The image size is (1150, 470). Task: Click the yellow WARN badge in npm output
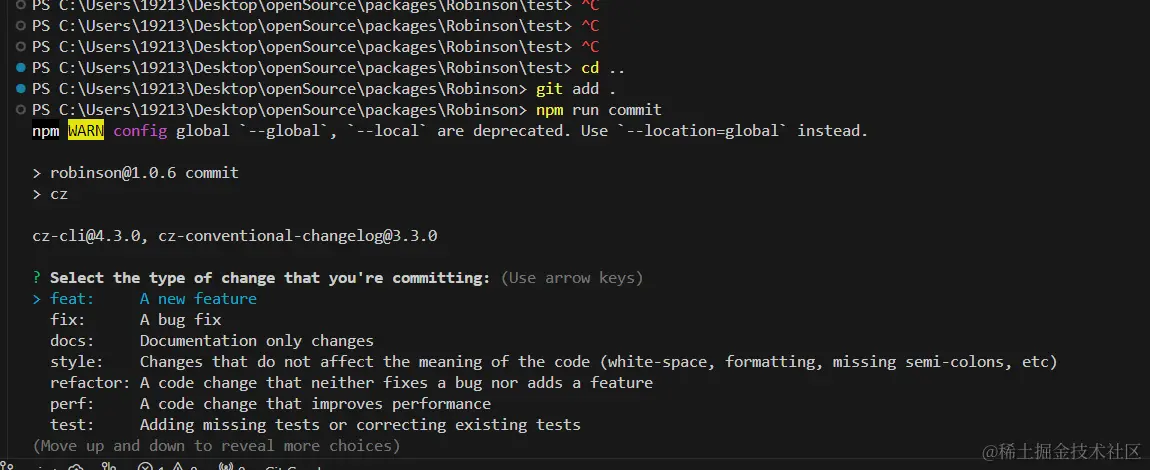pyautogui.click(x=86, y=131)
